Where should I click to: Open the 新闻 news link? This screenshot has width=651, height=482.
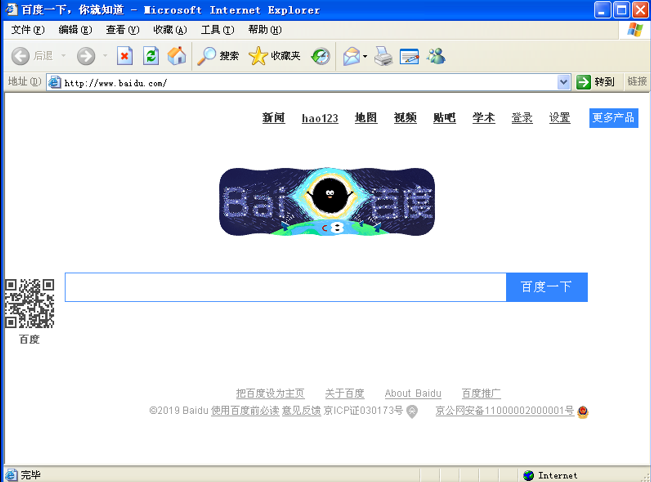tap(274, 118)
